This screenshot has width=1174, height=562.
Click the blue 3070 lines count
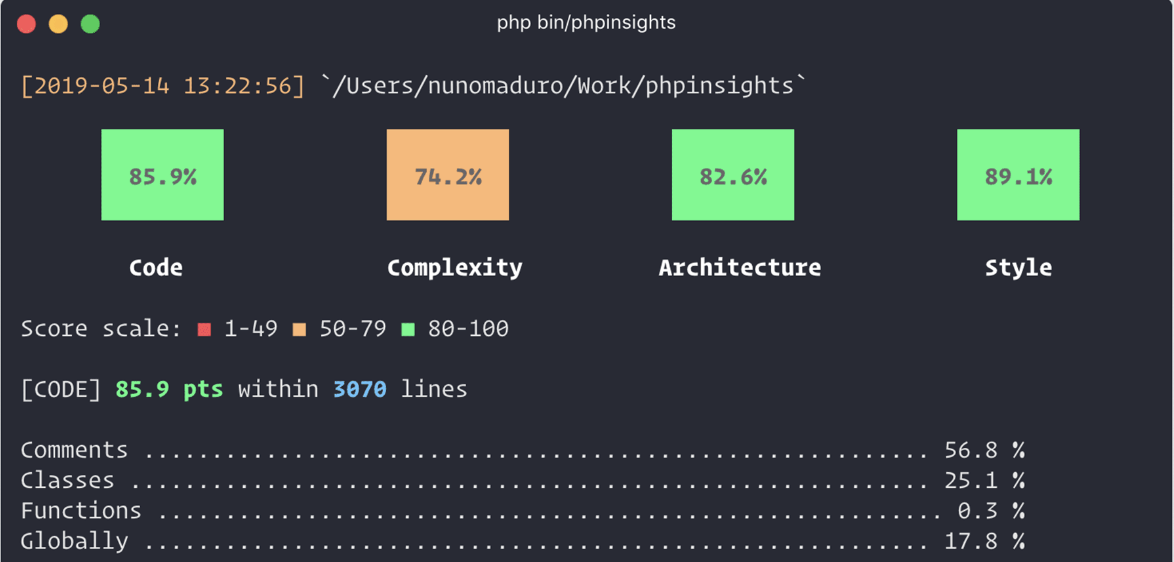[x=360, y=389]
